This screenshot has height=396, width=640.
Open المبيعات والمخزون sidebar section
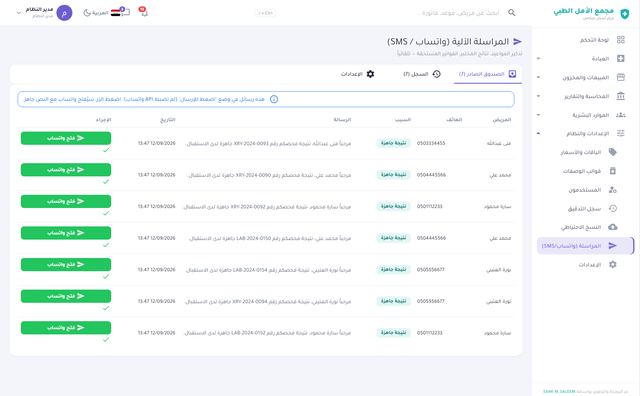pyautogui.click(x=586, y=77)
